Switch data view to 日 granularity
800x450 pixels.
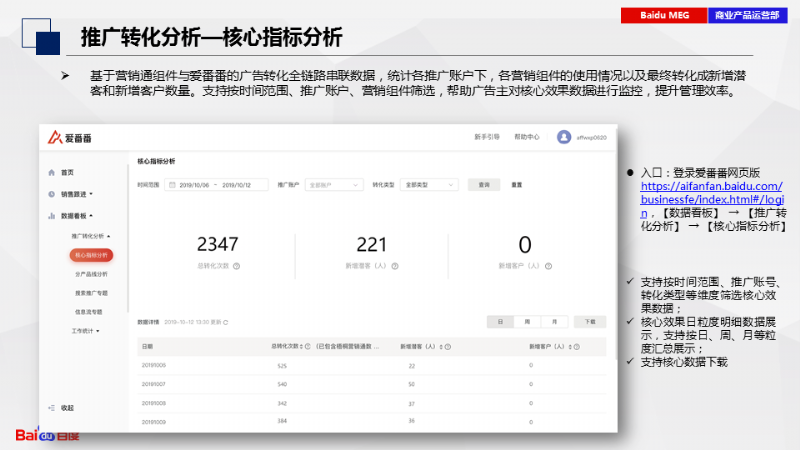click(499, 322)
